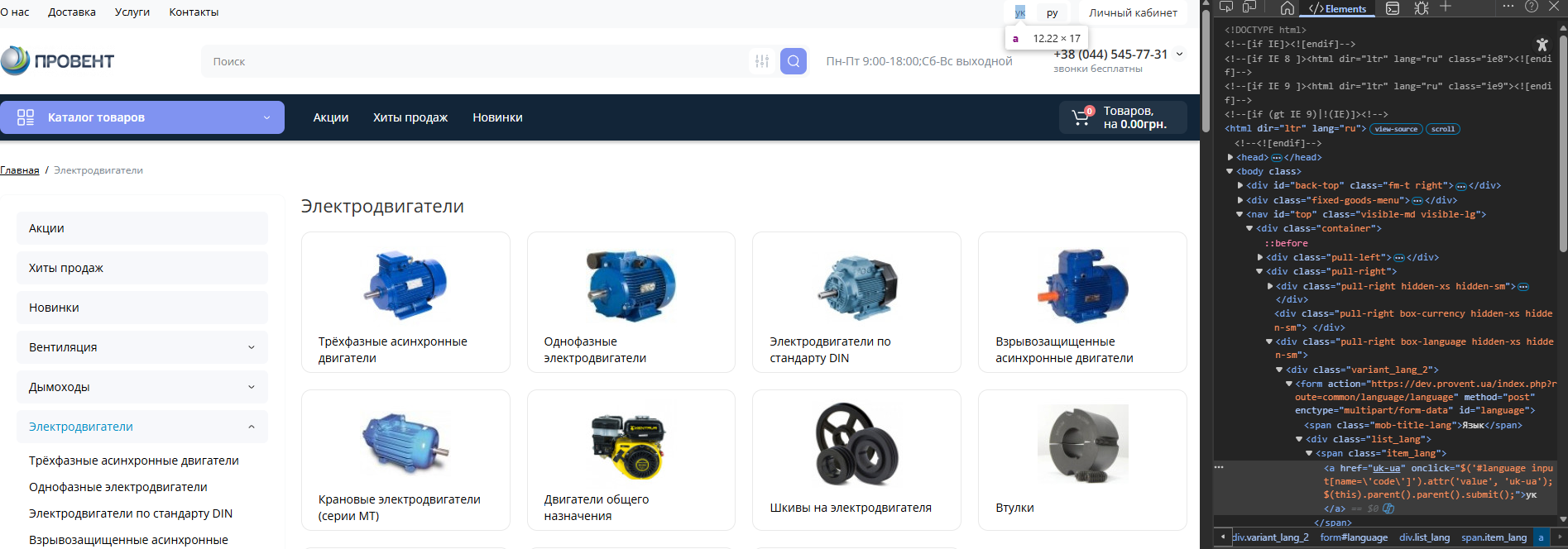This screenshot has width=1568, height=549.
Task: Open the Доставка page link
Action: 72,12
